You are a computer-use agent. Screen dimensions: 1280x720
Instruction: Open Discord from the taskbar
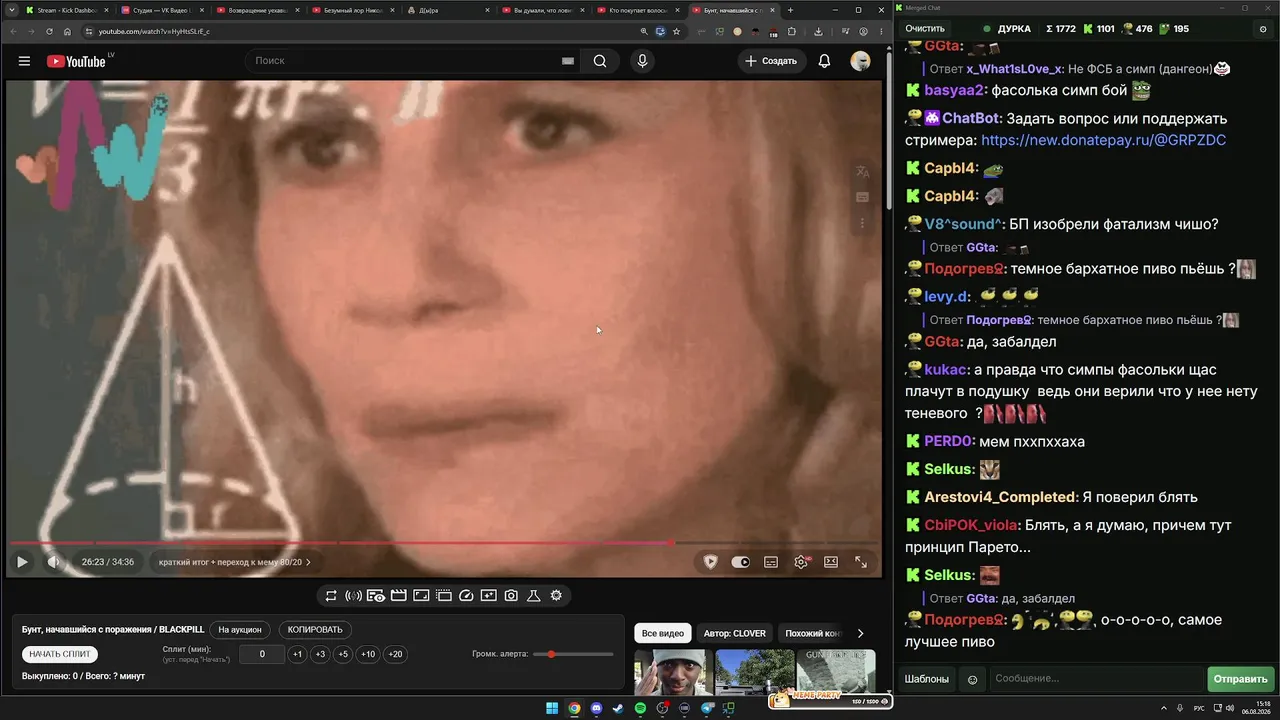[x=597, y=709]
